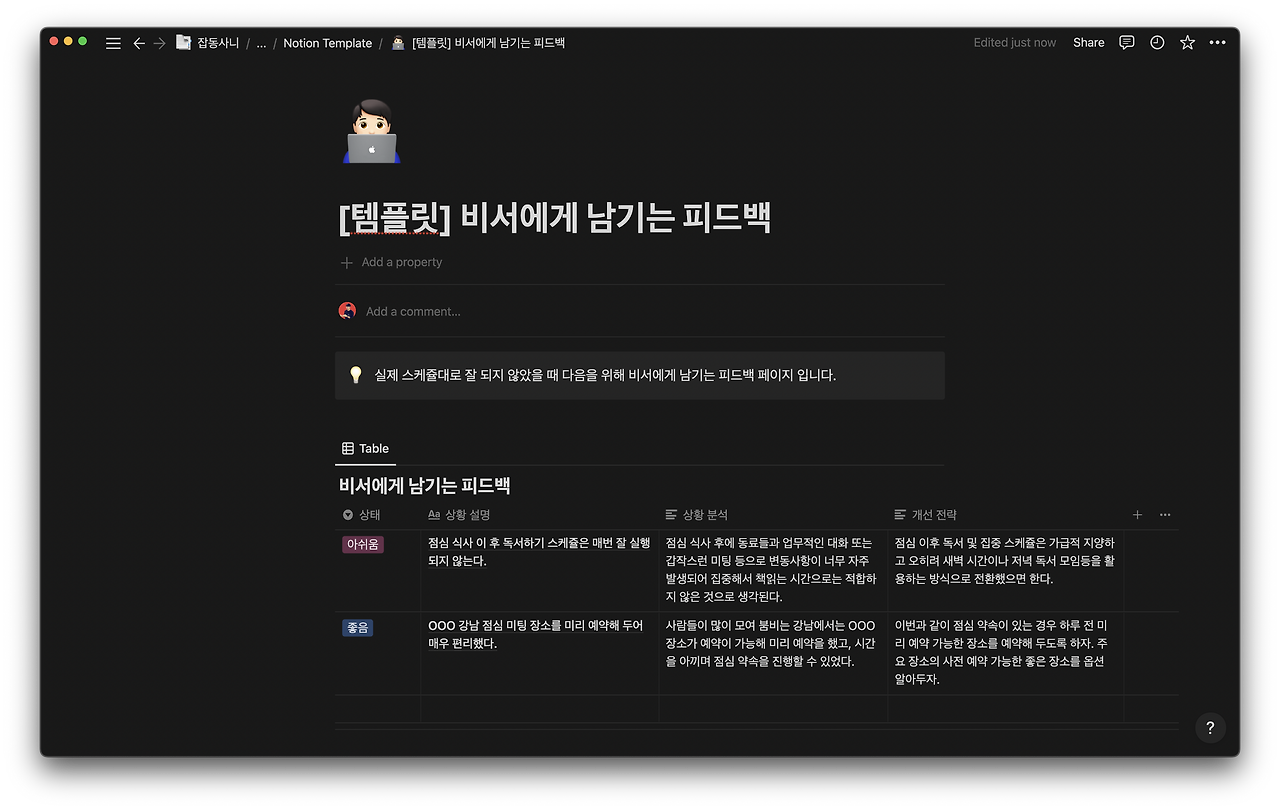Image resolution: width=1280 pixels, height=810 pixels.
Task: Click the 좋음 status tag
Action: tap(357, 628)
